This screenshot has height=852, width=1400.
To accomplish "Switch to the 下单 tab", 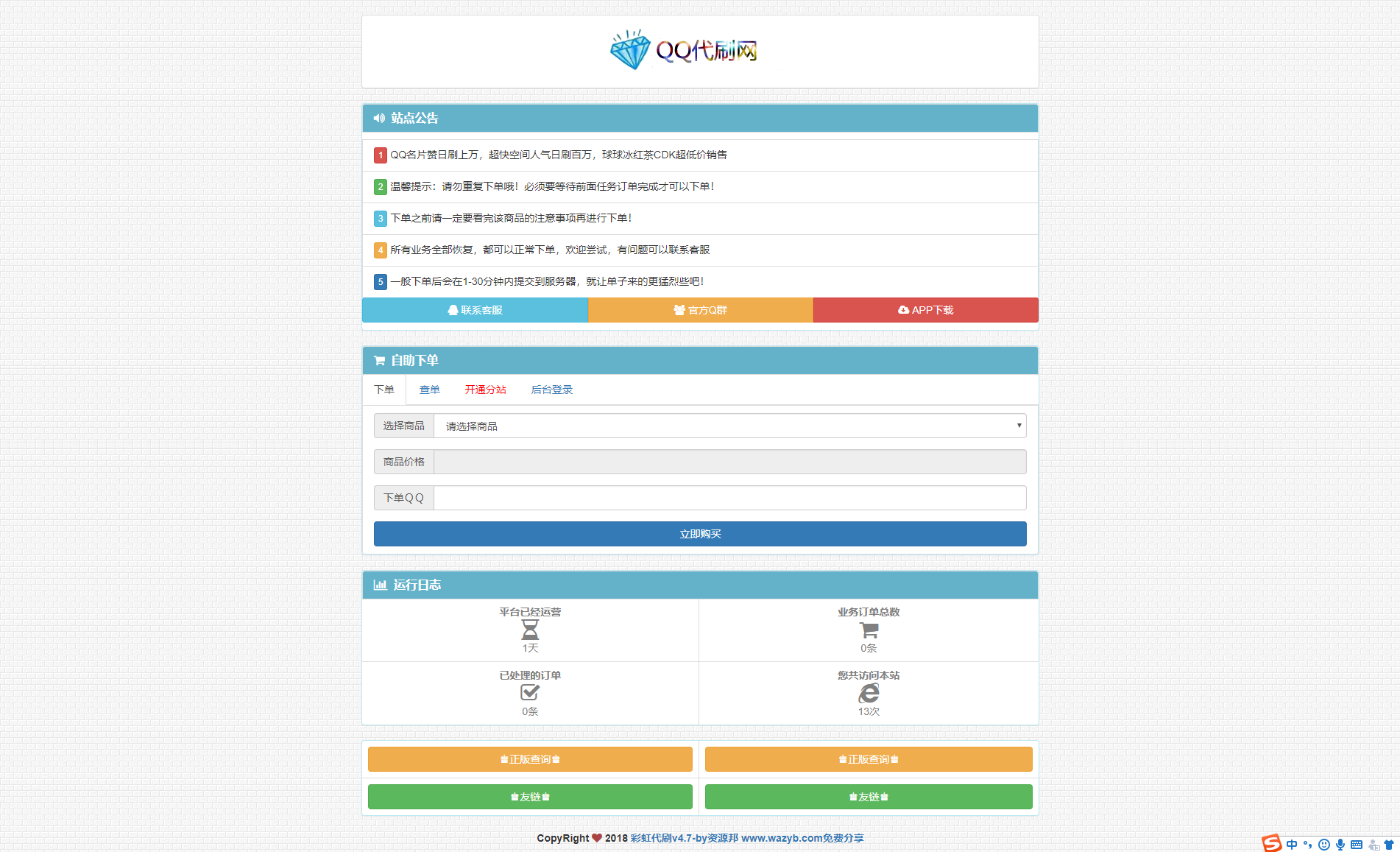I will click(x=384, y=390).
